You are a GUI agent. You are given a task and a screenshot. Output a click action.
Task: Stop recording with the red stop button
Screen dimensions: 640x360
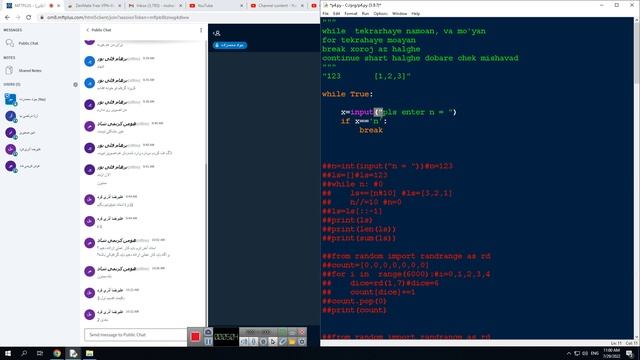pos(195,337)
